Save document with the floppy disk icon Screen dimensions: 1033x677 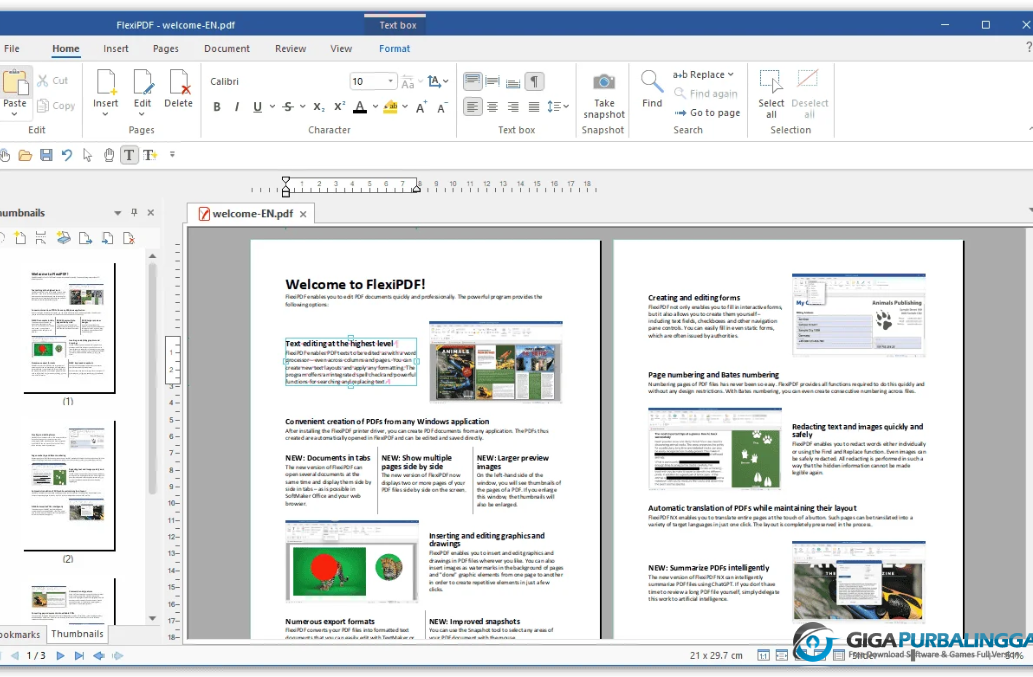pyautogui.click(x=46, y=155)
